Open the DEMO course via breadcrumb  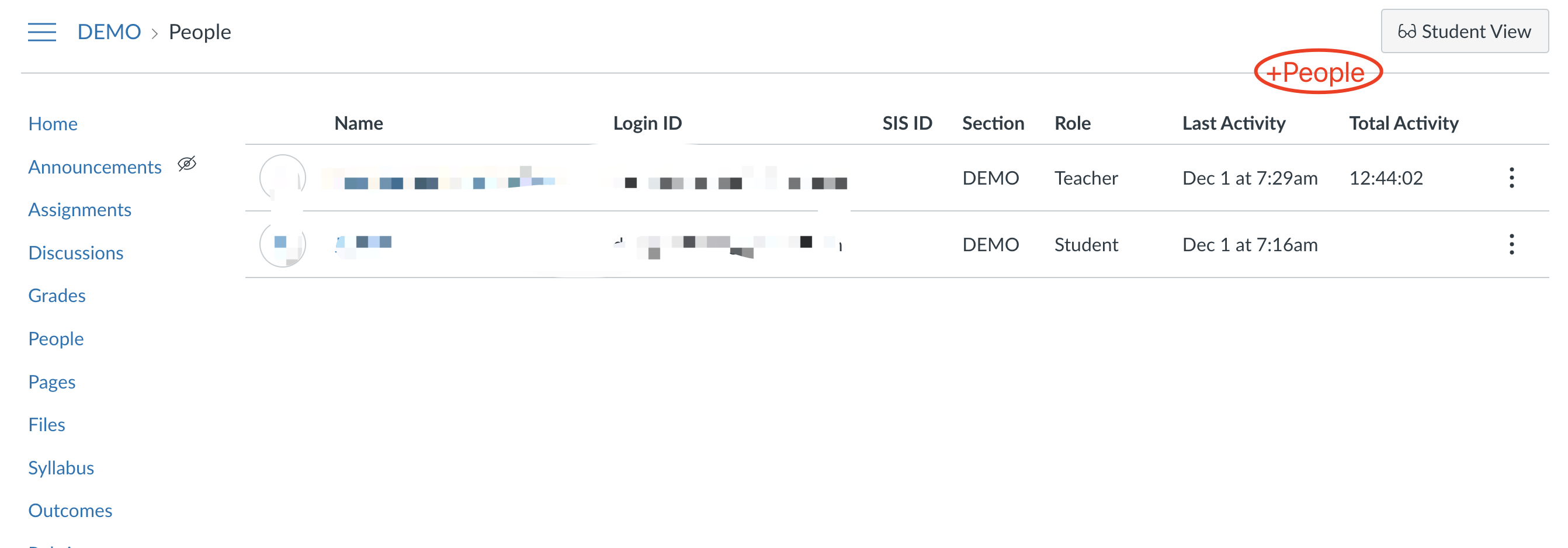pyautogui.click(x=110, y=32)
